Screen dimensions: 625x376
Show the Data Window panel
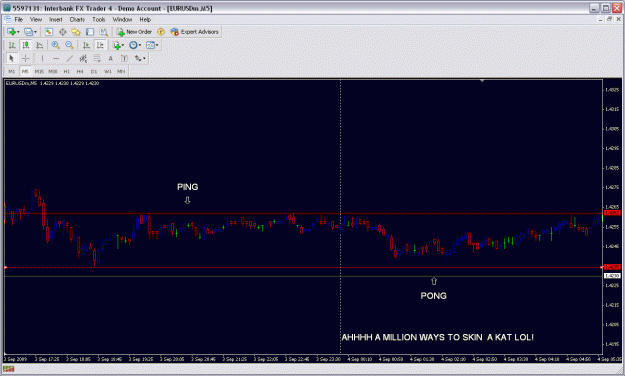[62, 32]
